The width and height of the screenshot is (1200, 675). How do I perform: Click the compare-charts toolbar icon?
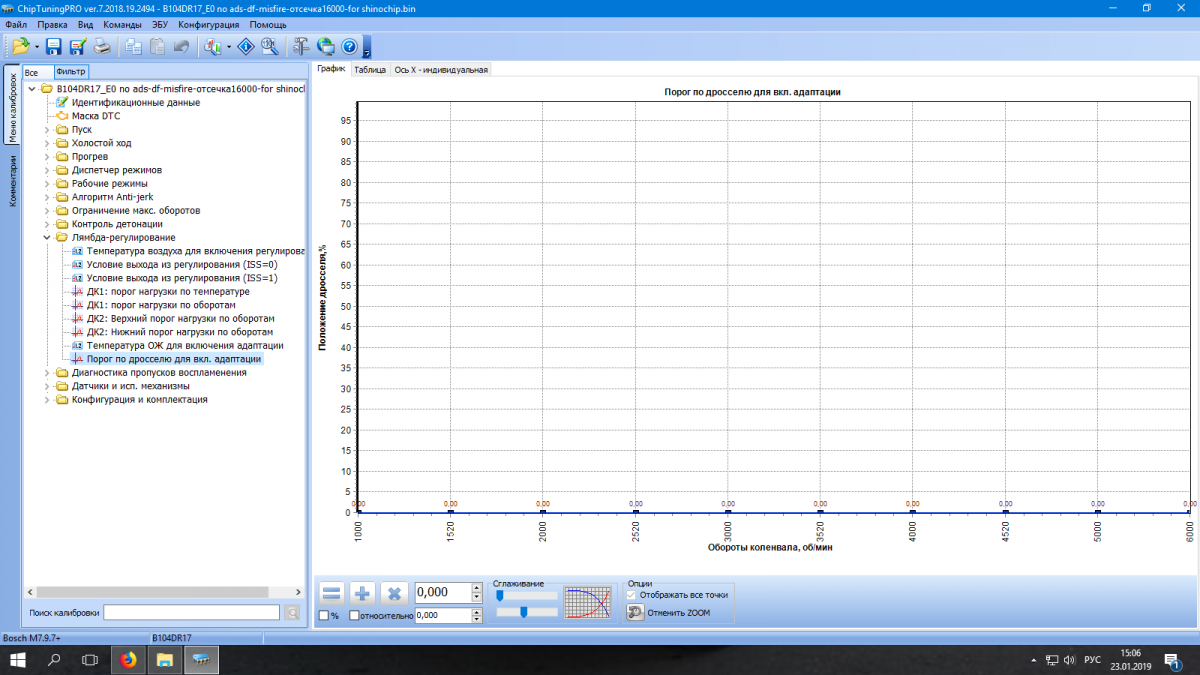click(212, 46)
